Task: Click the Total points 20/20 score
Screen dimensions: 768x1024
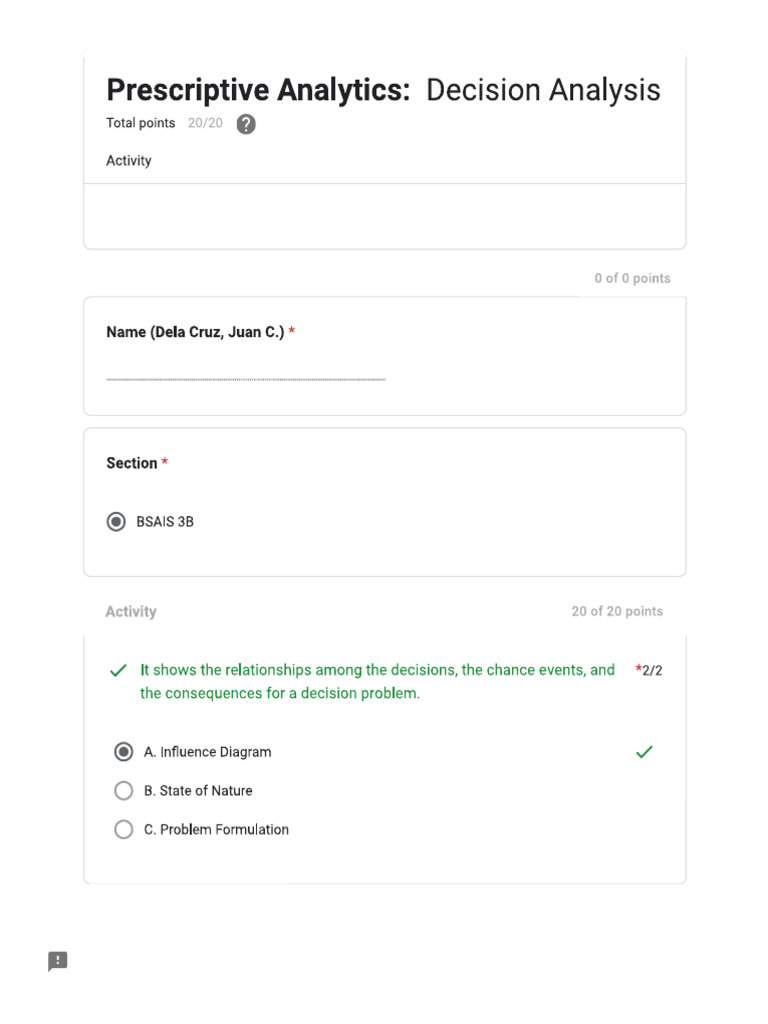Action: click(x=165, y=123)
